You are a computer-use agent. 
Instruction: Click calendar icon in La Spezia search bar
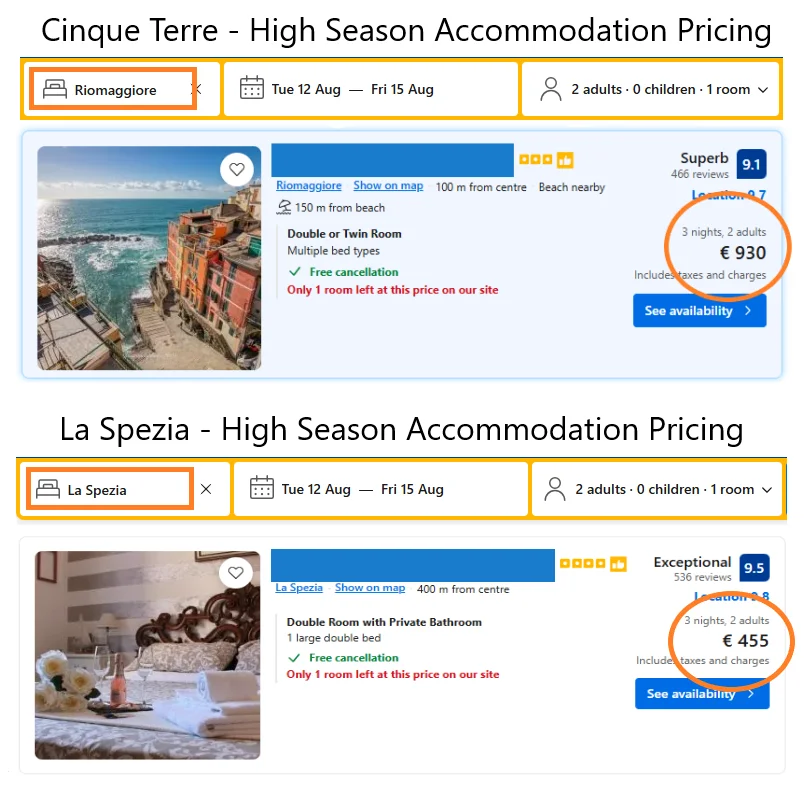click(x=262, y=489)
